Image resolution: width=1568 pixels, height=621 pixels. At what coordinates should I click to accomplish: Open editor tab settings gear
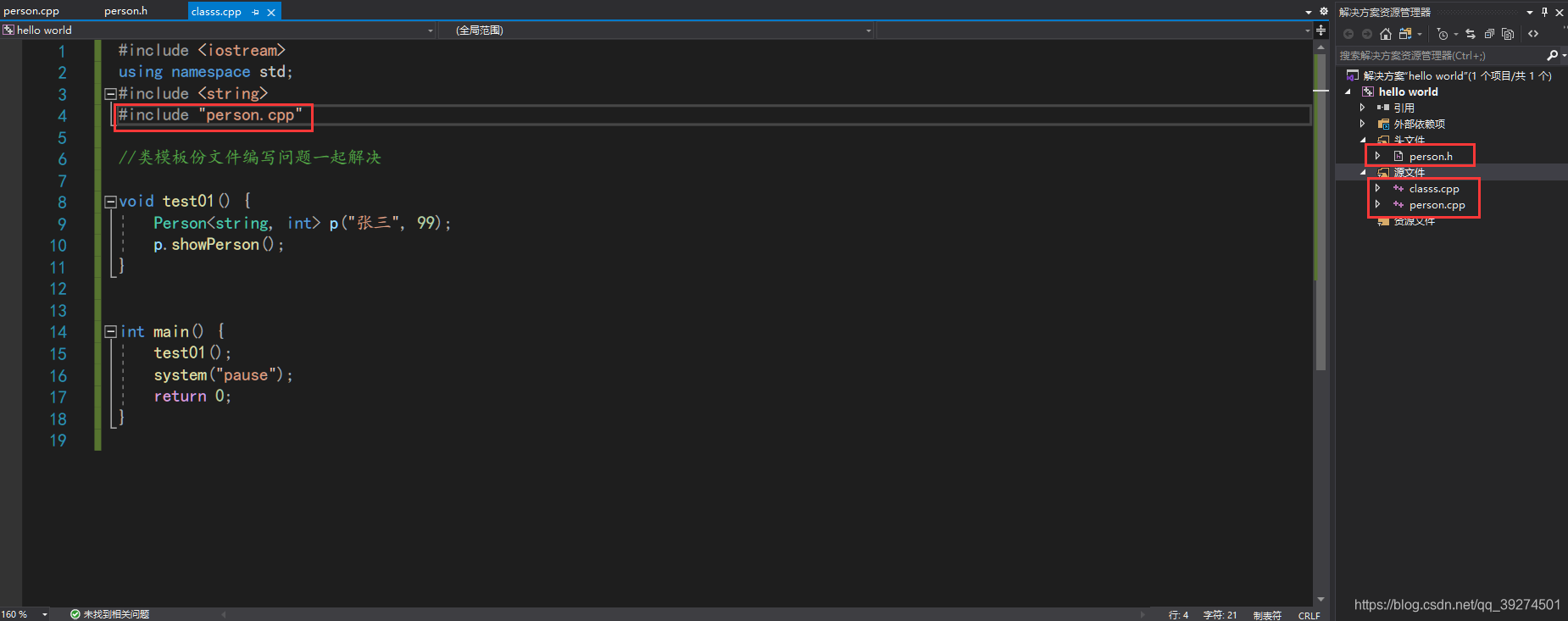pyautogui.click(x=1324, y=12)
